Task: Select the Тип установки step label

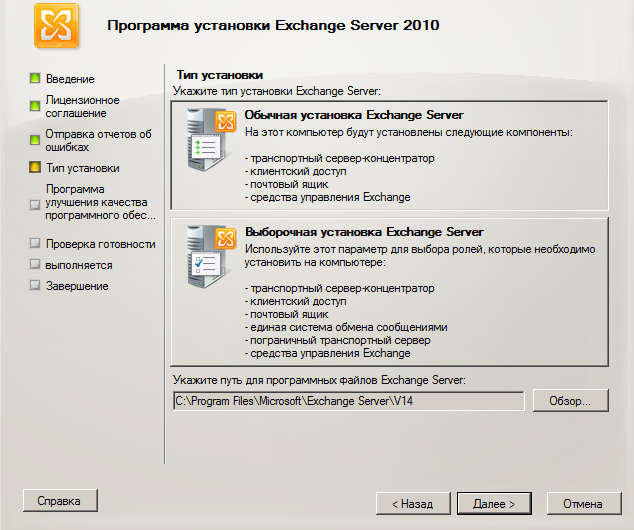Action: pos(82,168)
